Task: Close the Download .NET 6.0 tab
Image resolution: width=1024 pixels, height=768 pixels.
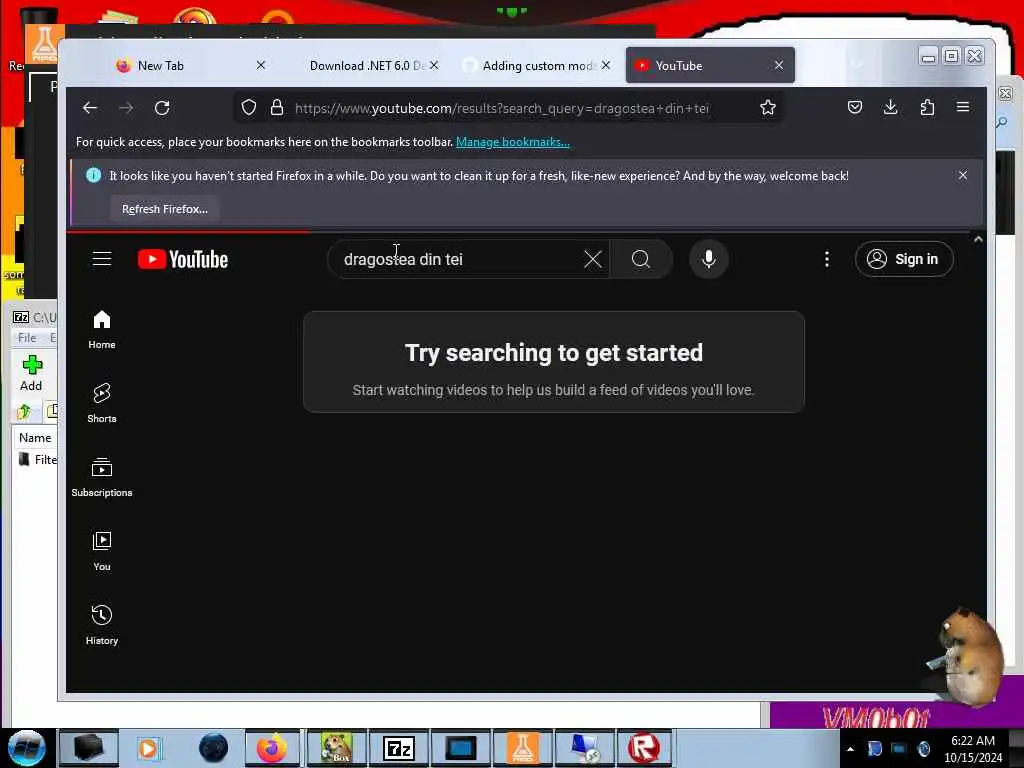Action: (x=434, y=65)
